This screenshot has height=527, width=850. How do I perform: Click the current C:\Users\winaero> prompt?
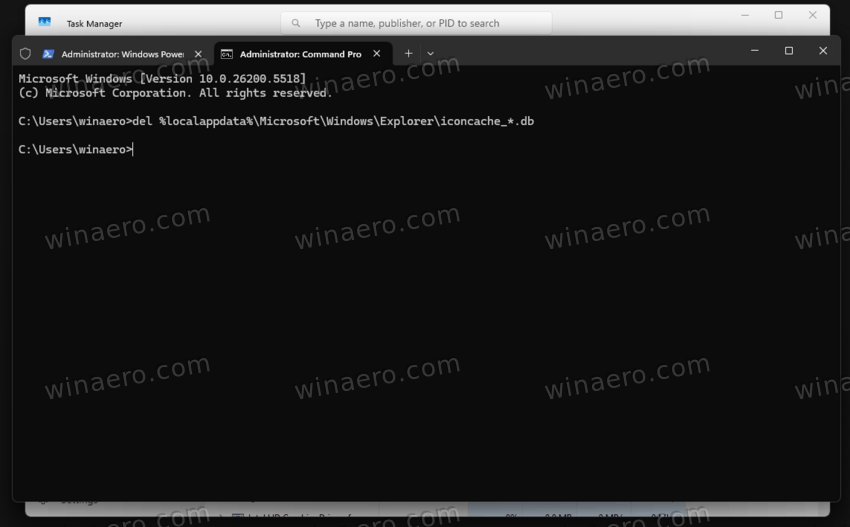point(75,149)
